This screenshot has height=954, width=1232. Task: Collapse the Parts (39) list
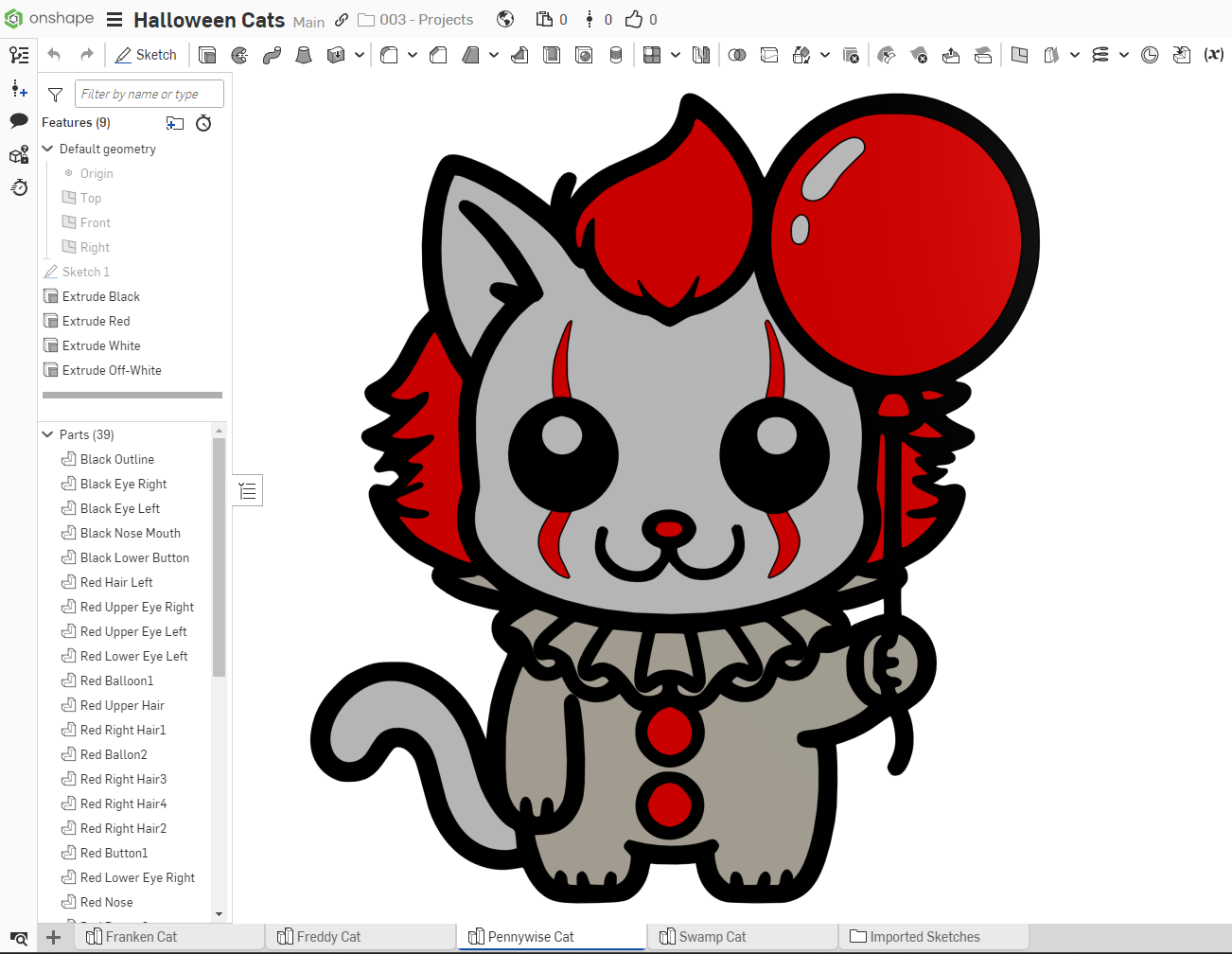[48, 434]
